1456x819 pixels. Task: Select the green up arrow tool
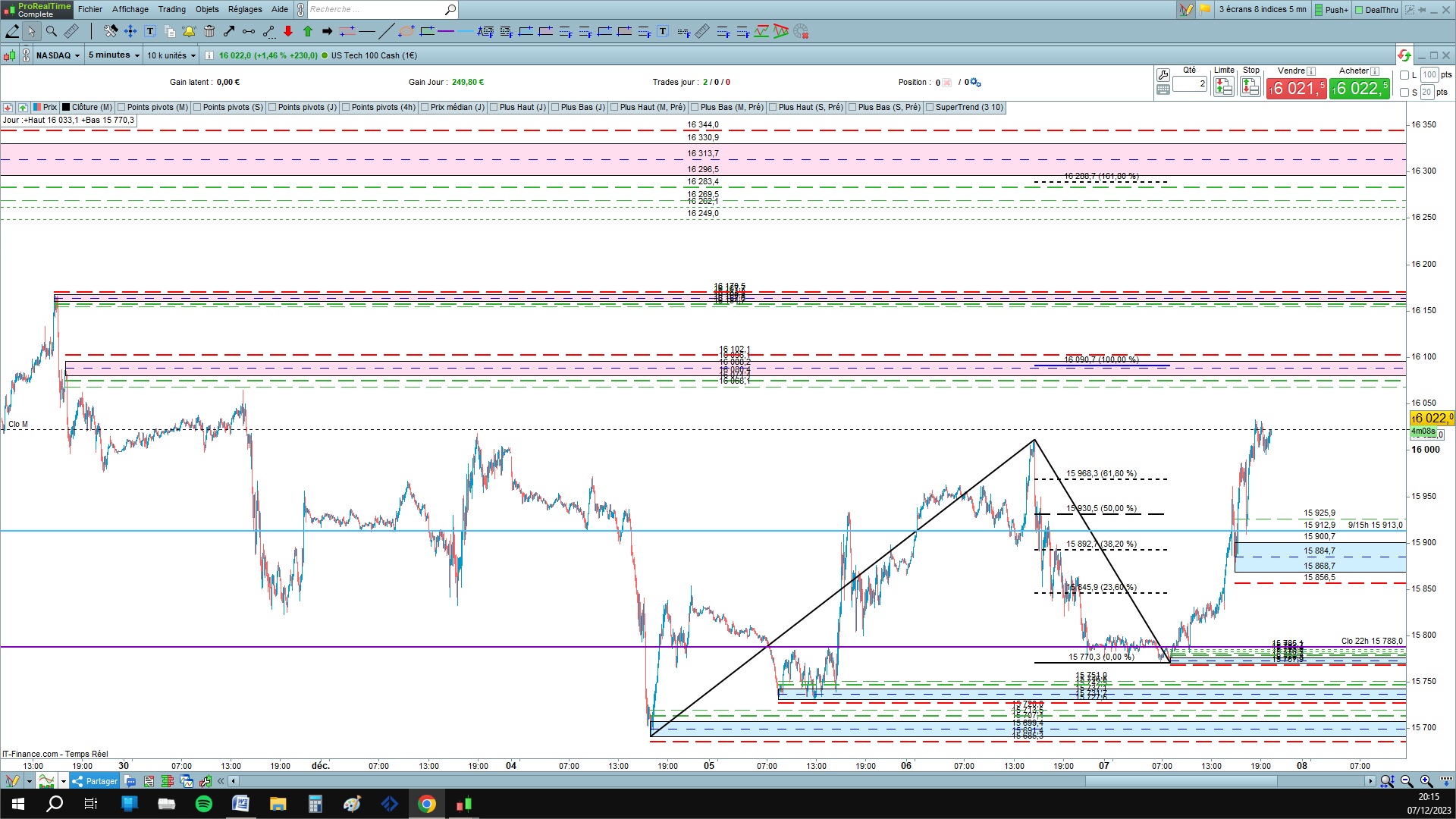click(x=308, y=31)
